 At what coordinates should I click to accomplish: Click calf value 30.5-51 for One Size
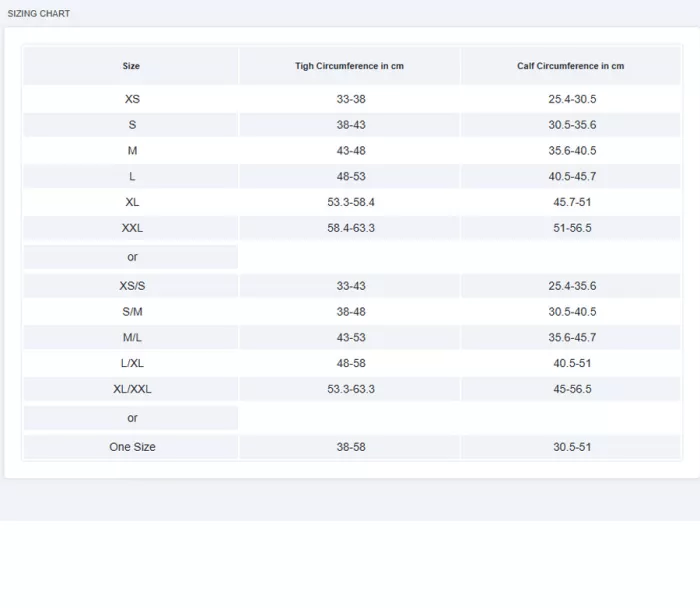pyautogui.click(x=572, y=447)
